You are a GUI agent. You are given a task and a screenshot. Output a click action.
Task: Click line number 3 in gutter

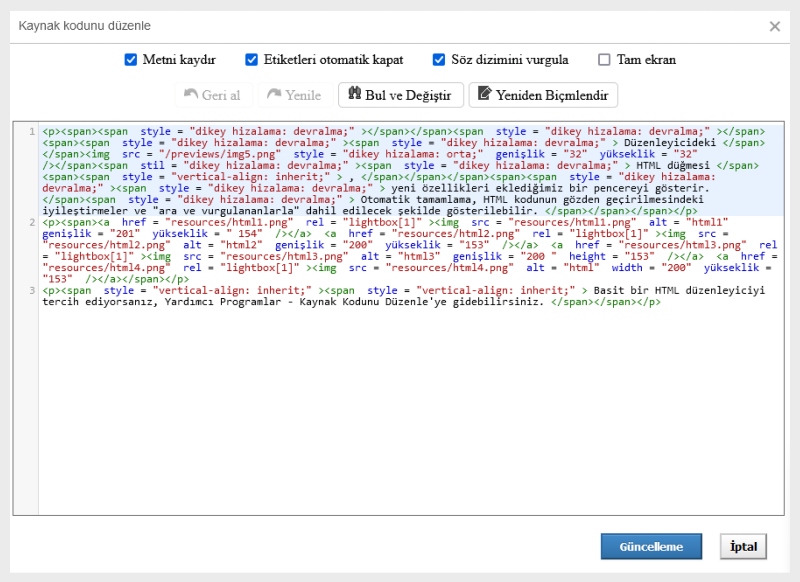click(32, 290)
